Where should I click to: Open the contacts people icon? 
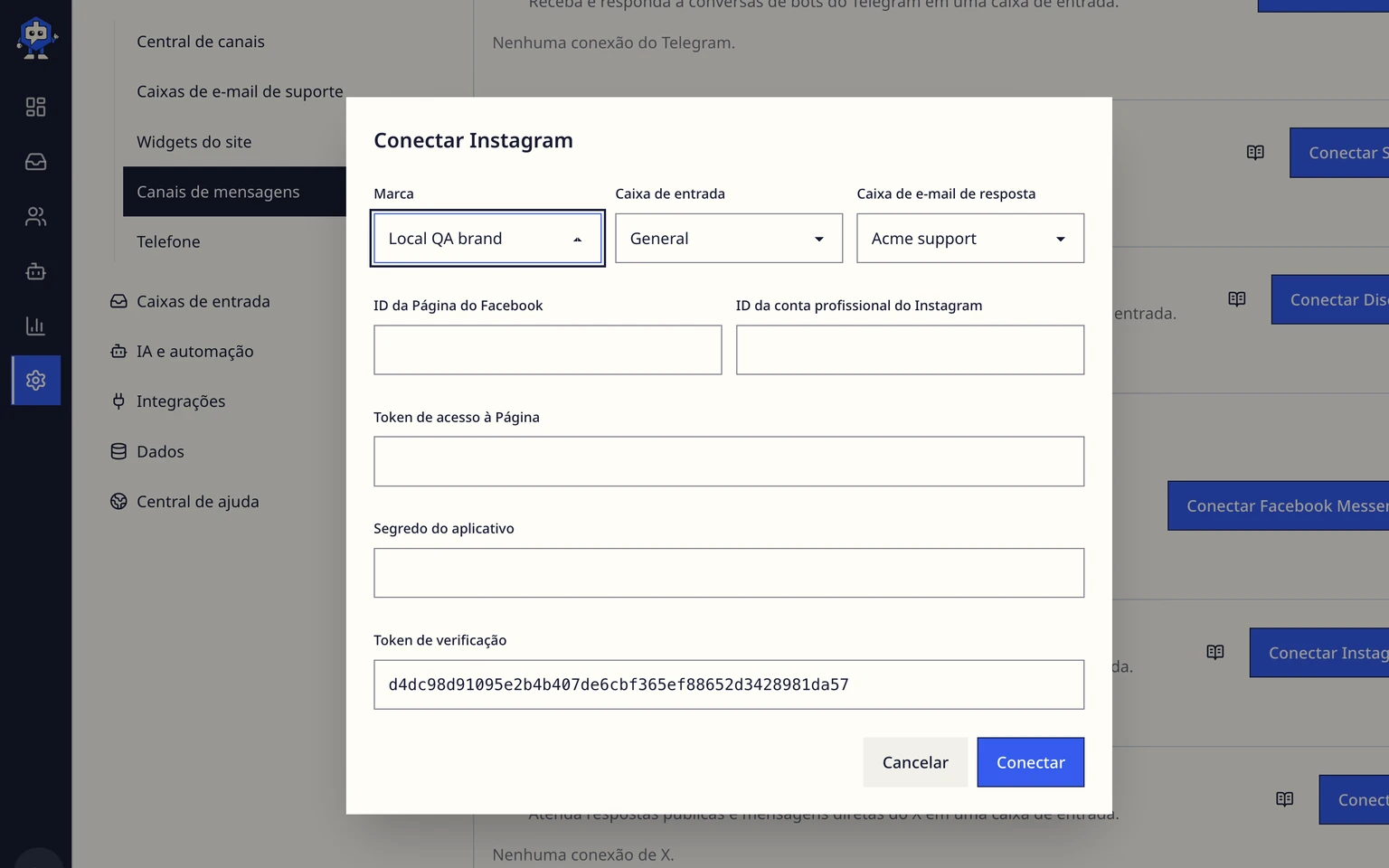pos(36,217)
